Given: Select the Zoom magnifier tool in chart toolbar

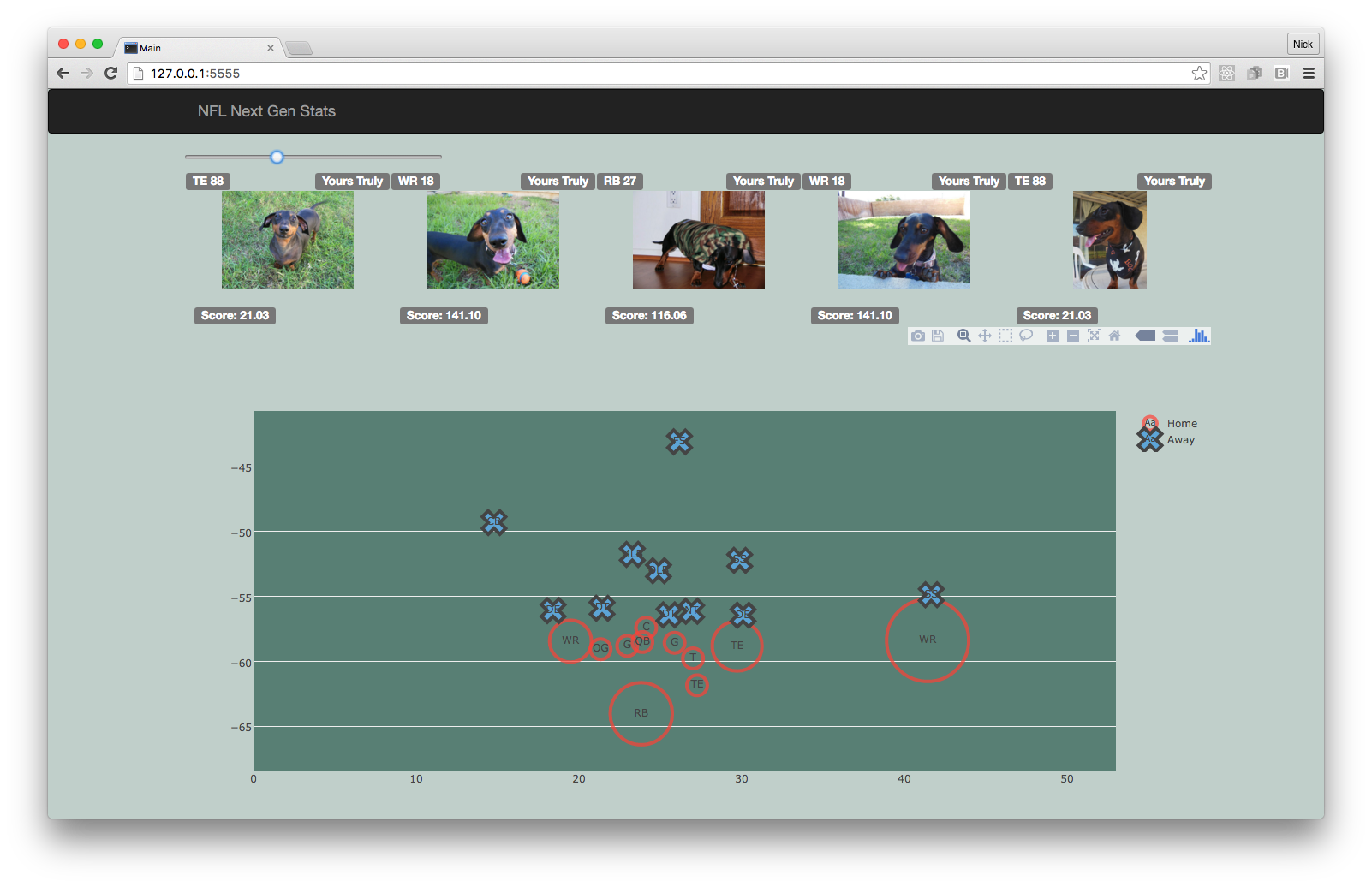Looking at the screenshot, I should (964, 336).
